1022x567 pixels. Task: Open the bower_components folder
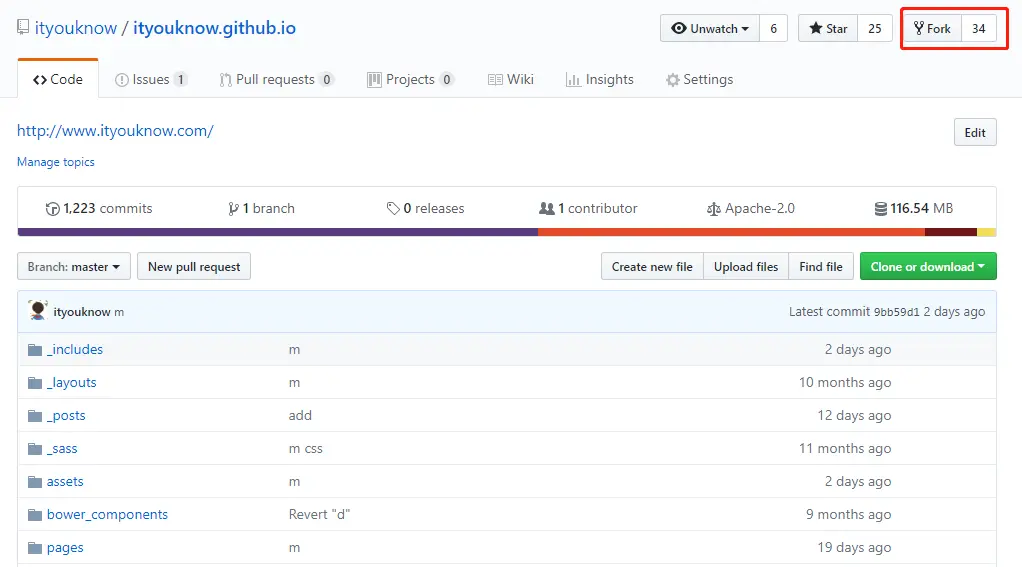coord(108,515)
